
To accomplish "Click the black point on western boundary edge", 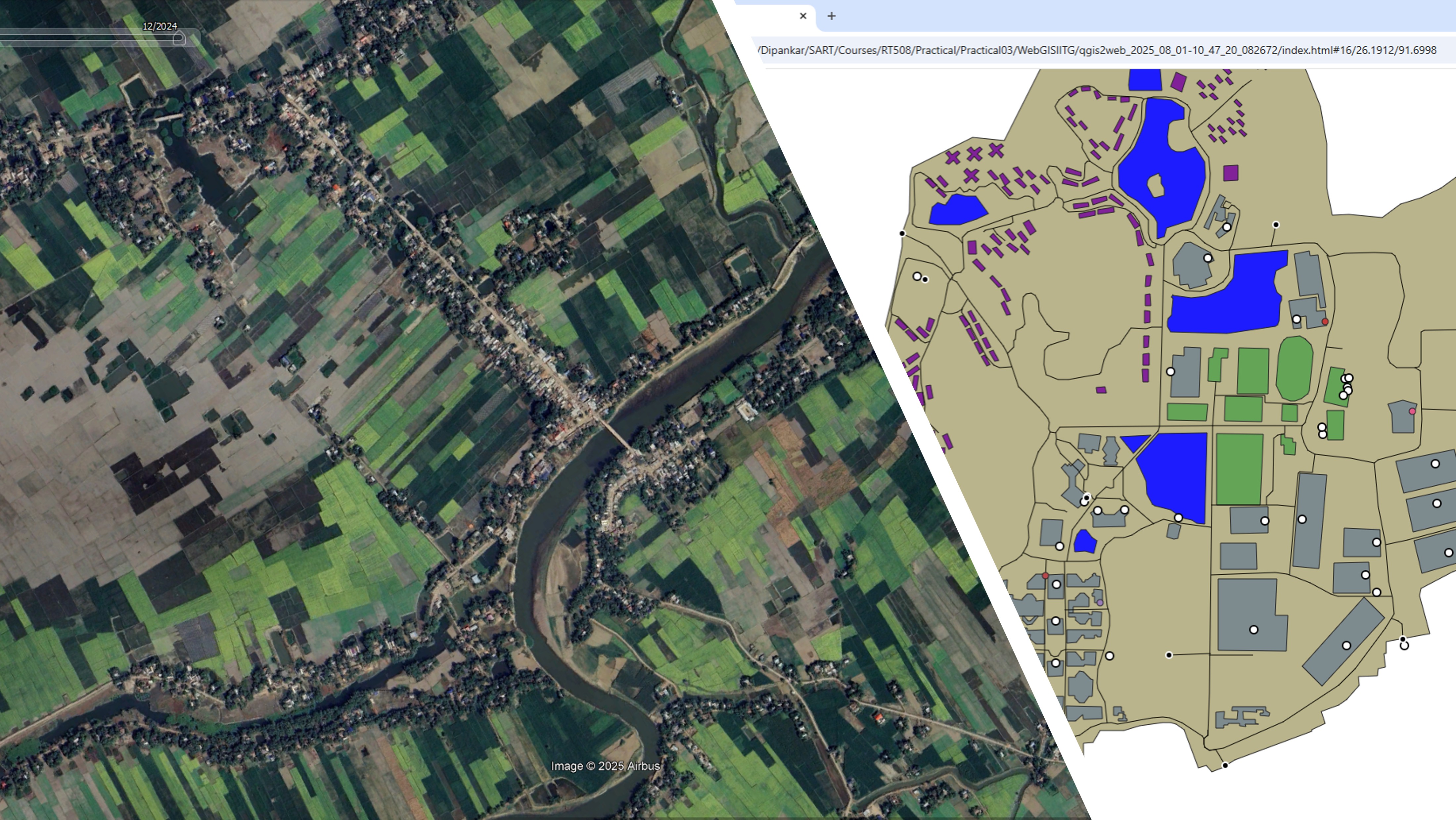I will (x=902, y=234).
